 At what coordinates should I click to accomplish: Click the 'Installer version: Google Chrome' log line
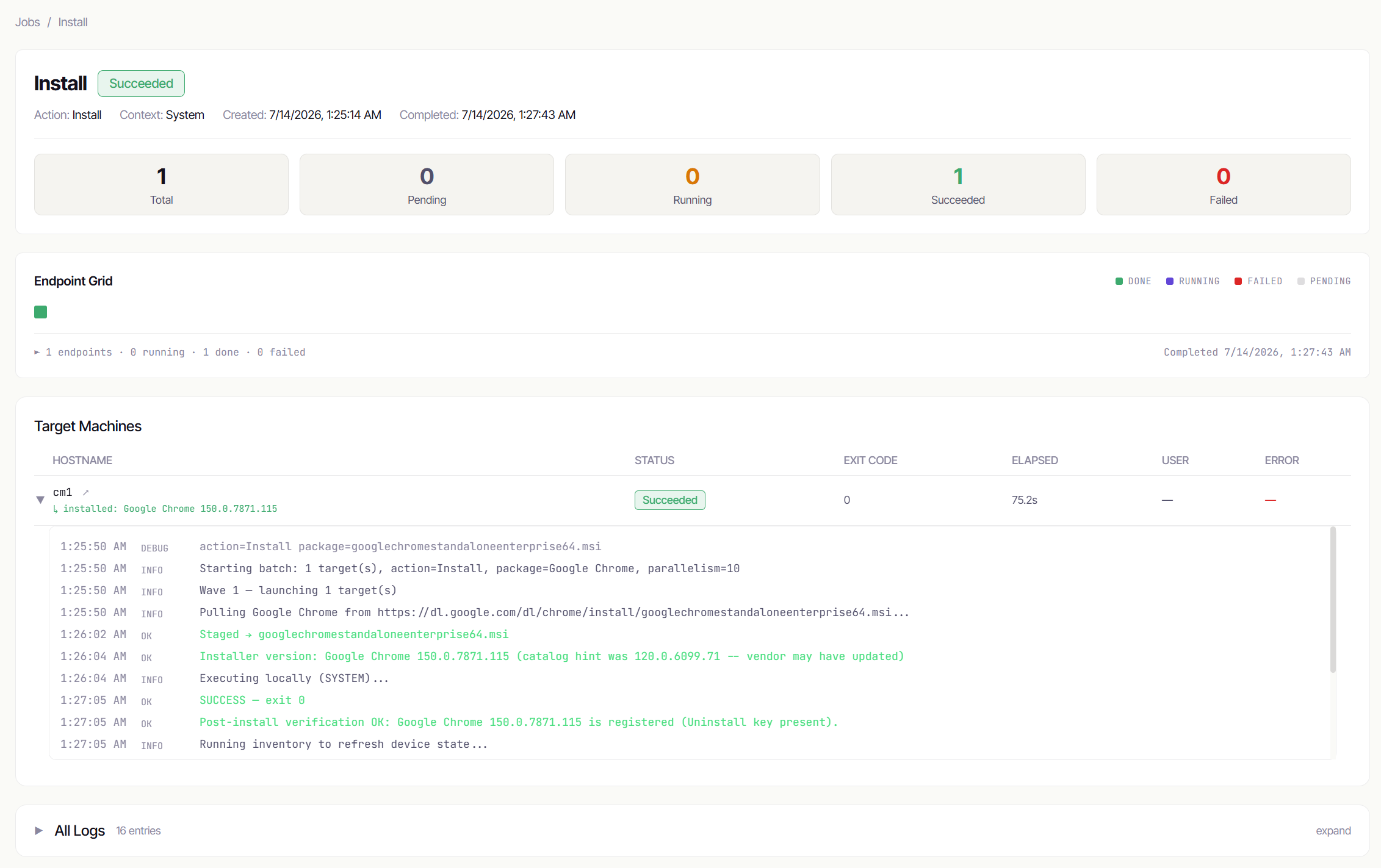[x=552, y=656]
